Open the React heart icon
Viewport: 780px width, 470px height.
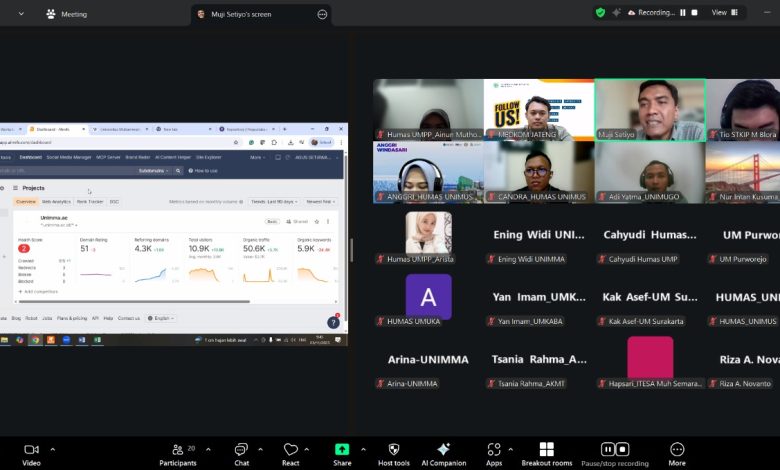tap(290, 451)
